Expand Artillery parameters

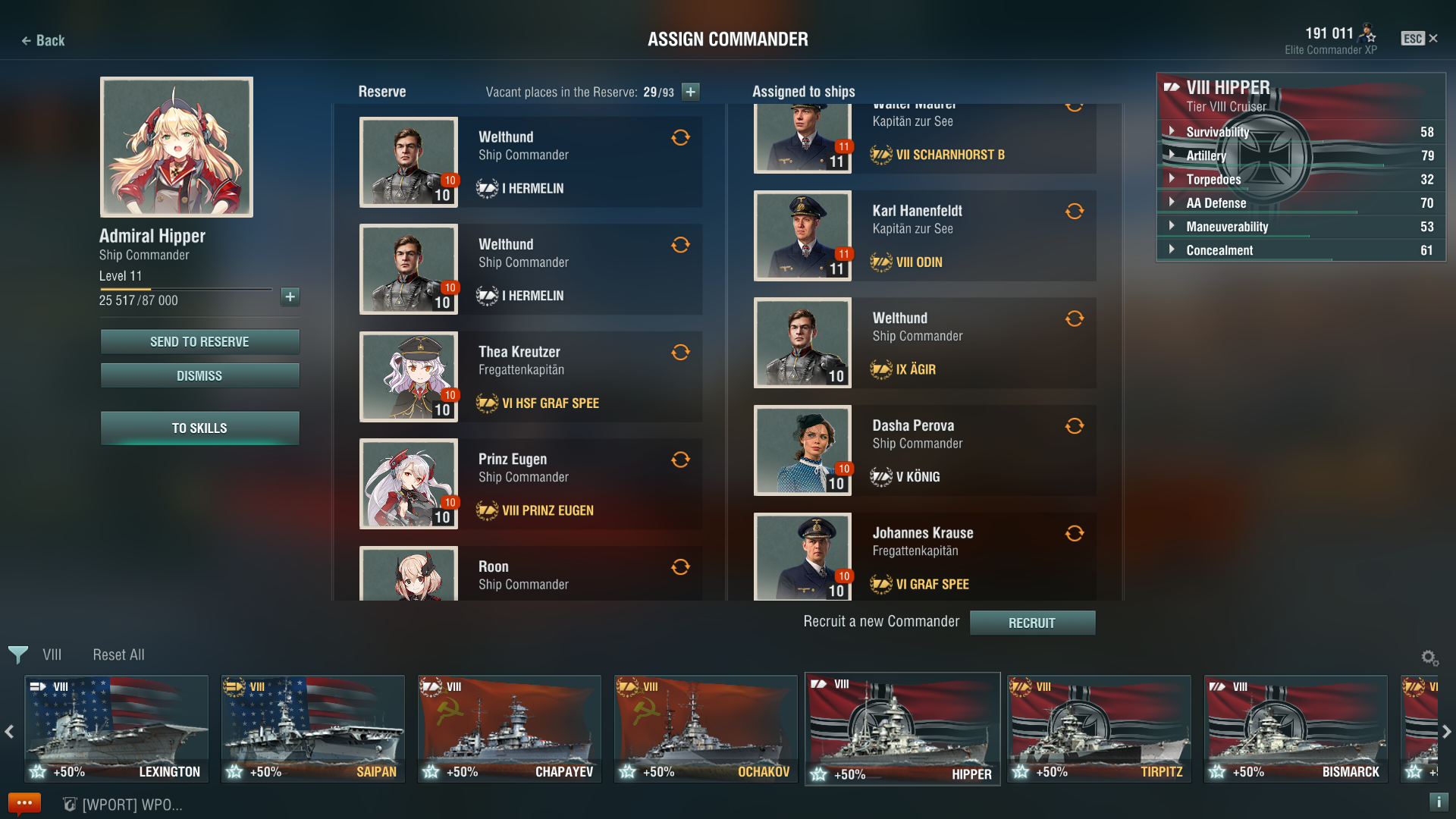pyautogui.click(x=1301, y=155)
